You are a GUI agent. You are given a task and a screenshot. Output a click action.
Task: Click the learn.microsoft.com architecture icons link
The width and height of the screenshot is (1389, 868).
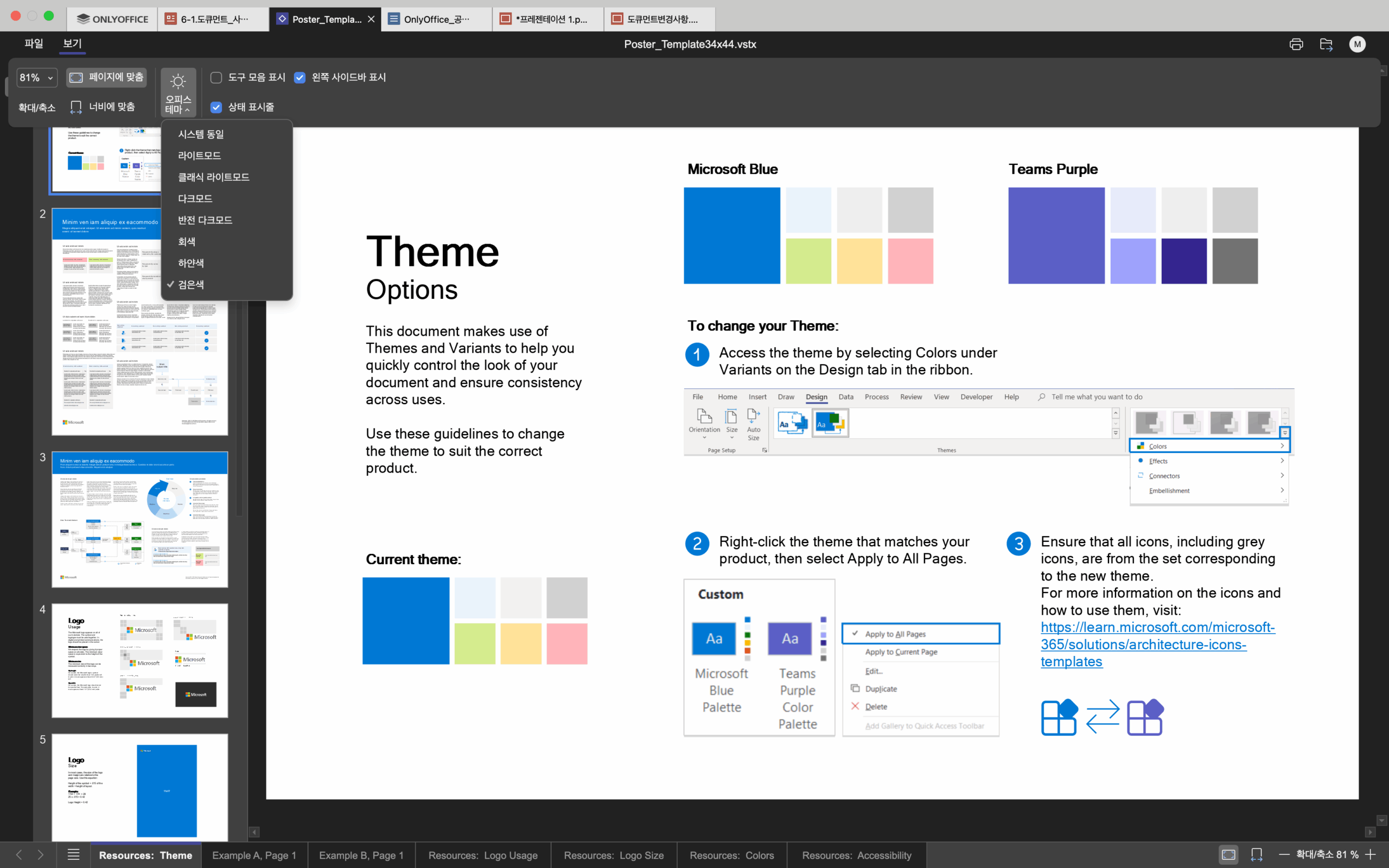(1157, 644)
